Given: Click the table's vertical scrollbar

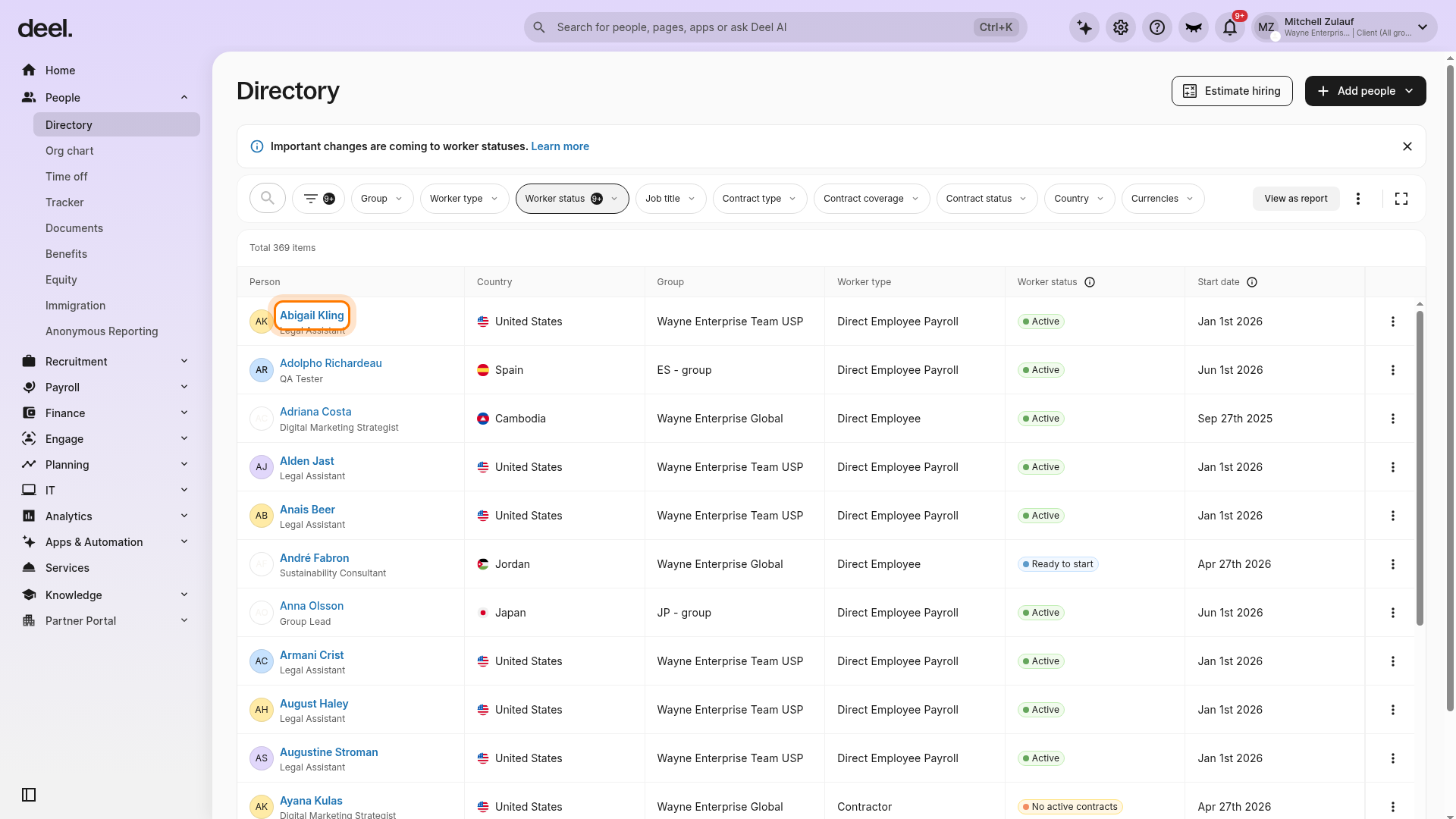Looking at the screenshot, I should click(1420, 468).
